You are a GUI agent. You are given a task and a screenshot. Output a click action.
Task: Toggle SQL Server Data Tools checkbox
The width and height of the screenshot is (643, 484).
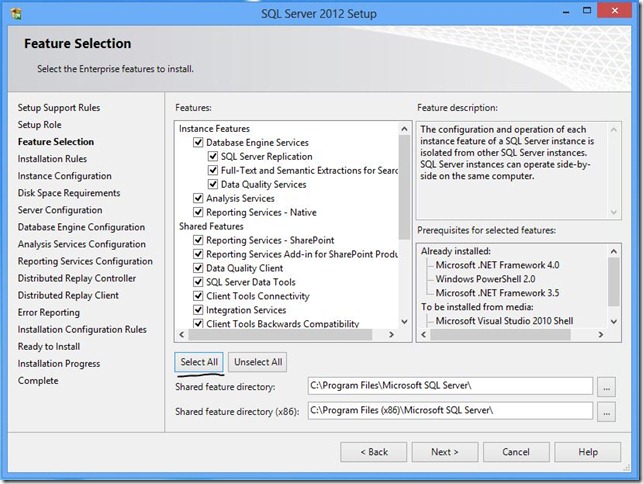point(198,282)
